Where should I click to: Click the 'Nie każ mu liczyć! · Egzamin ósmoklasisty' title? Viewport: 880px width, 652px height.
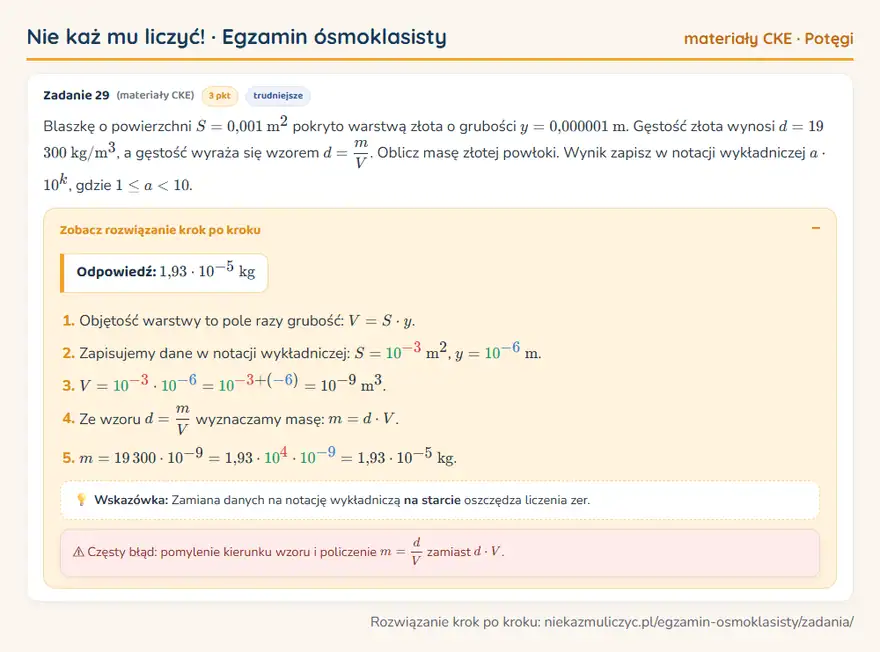(237, 37)
